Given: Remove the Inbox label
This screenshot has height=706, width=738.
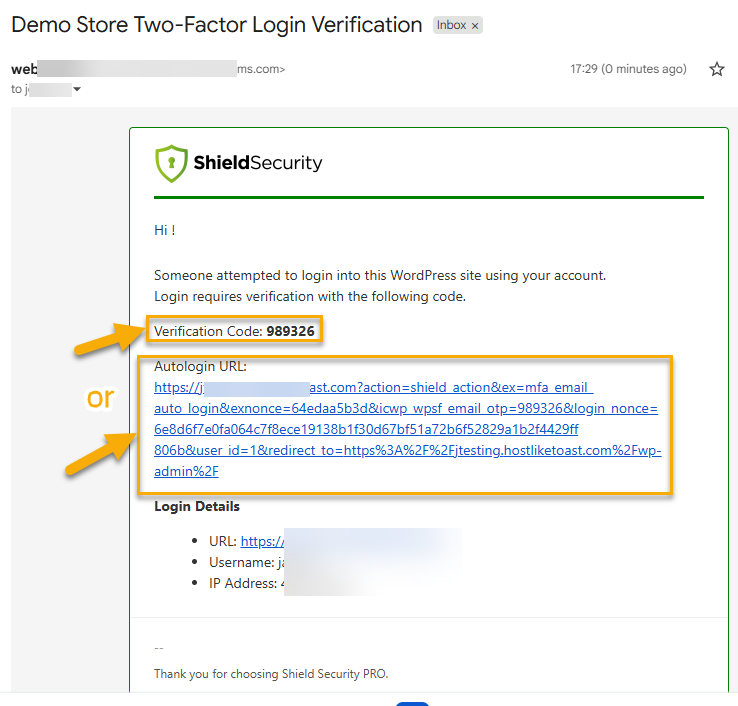Looking at the screenshot, I should click(x=475, y=26).
